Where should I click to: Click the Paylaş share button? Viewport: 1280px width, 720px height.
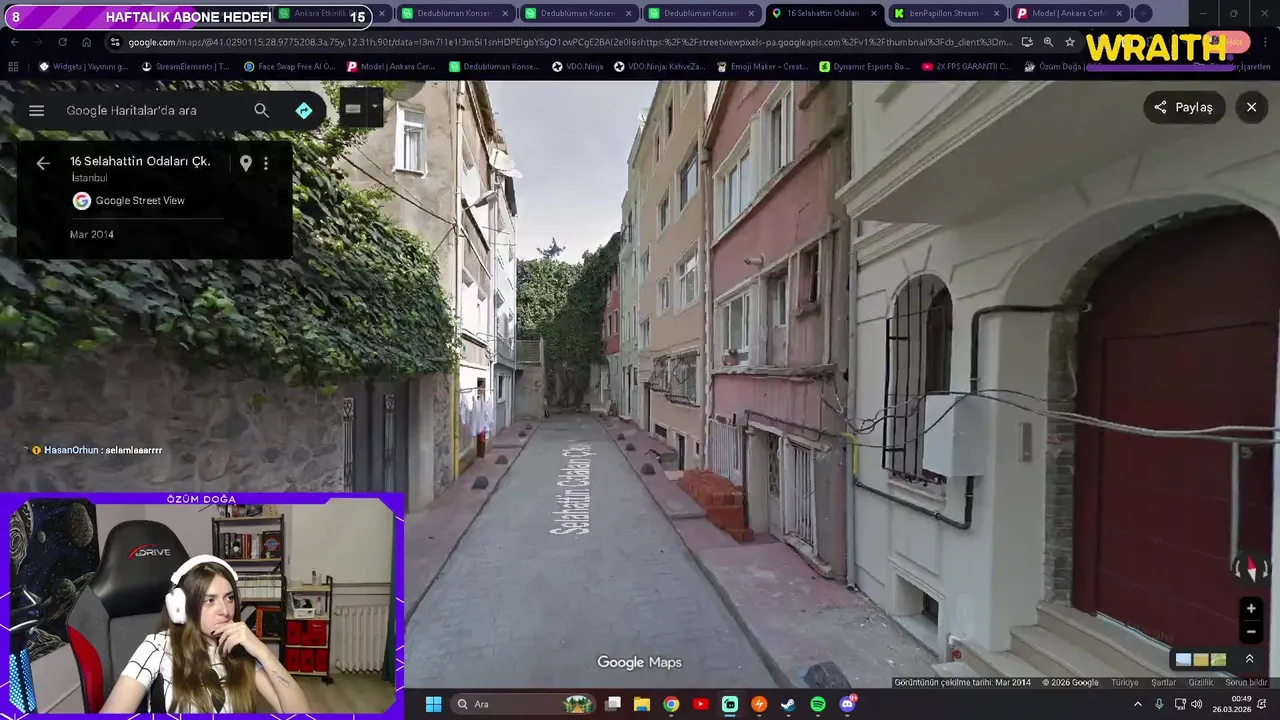point(1184,107)
